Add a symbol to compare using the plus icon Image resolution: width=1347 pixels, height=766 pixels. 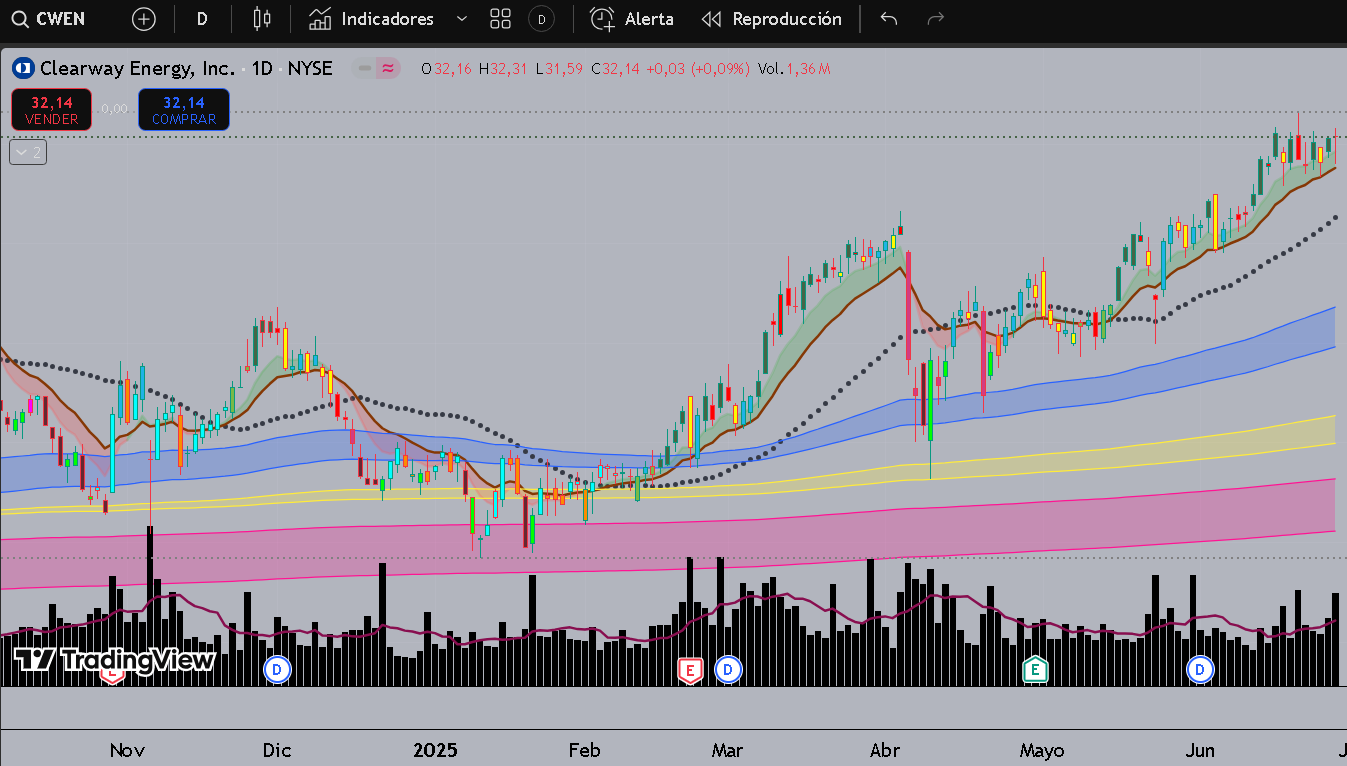pos(144,19)
